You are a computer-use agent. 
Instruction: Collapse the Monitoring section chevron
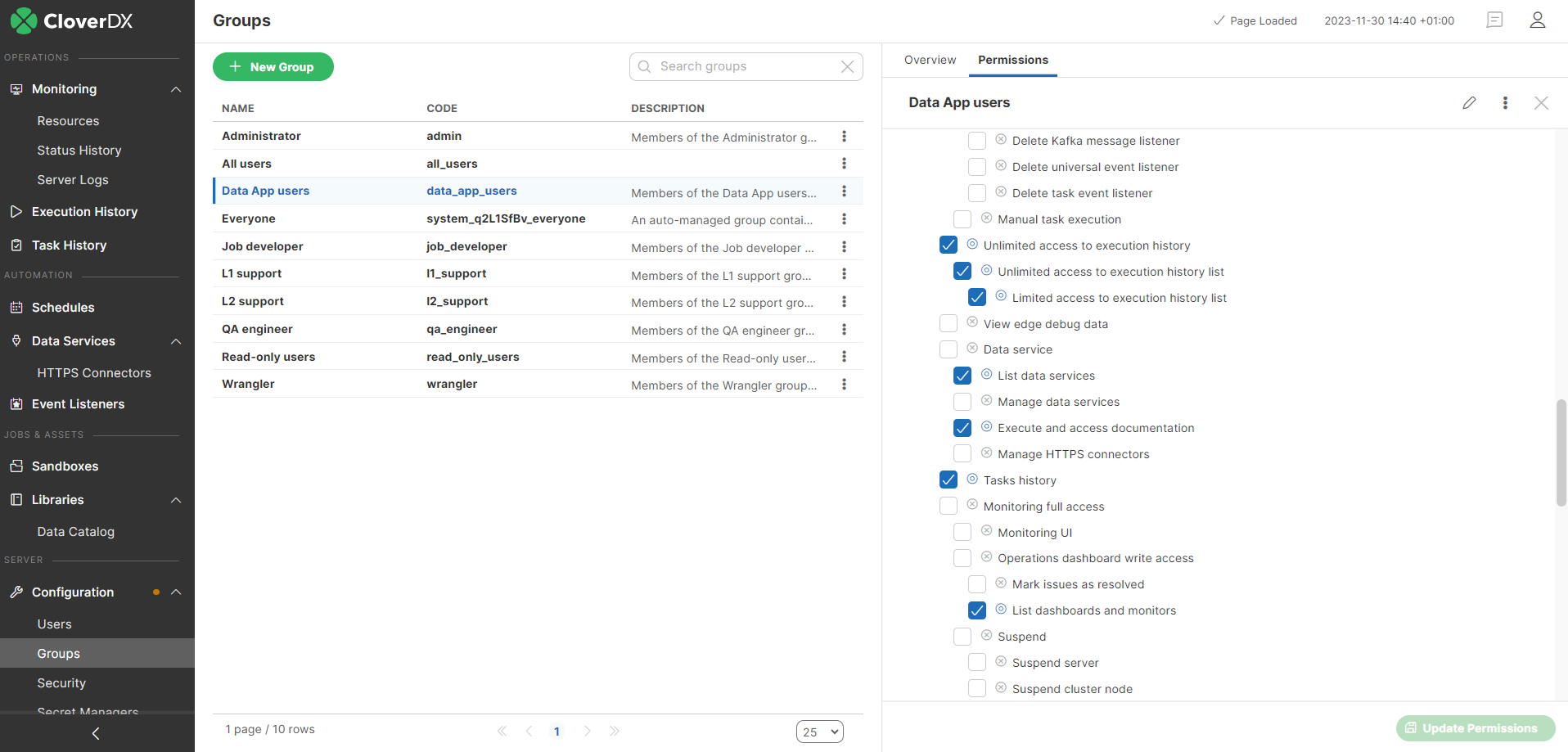tap(175, 89)
